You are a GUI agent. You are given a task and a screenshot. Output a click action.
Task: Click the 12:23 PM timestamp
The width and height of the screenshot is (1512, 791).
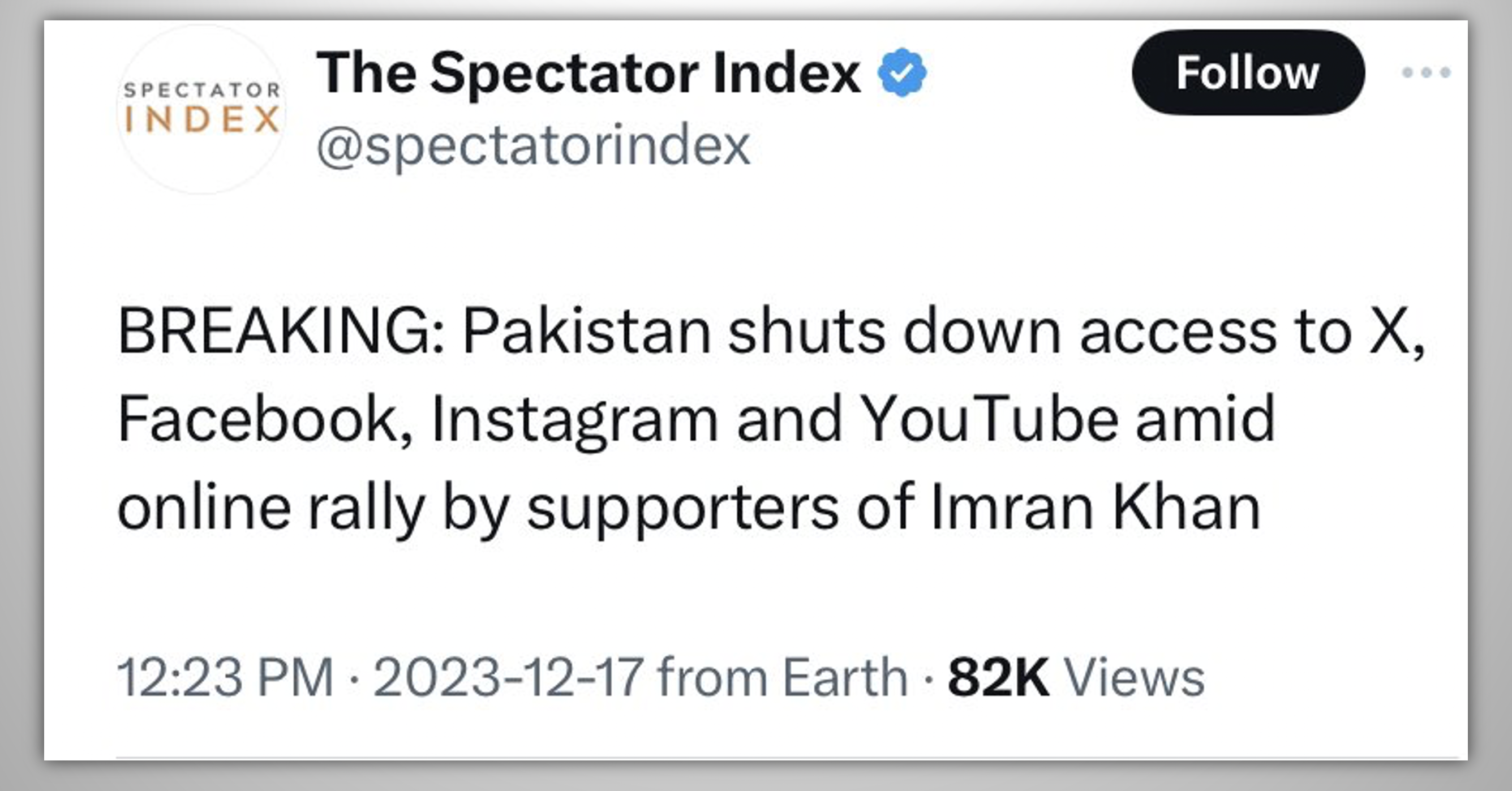pyautogui.click(x=225, y=678)
